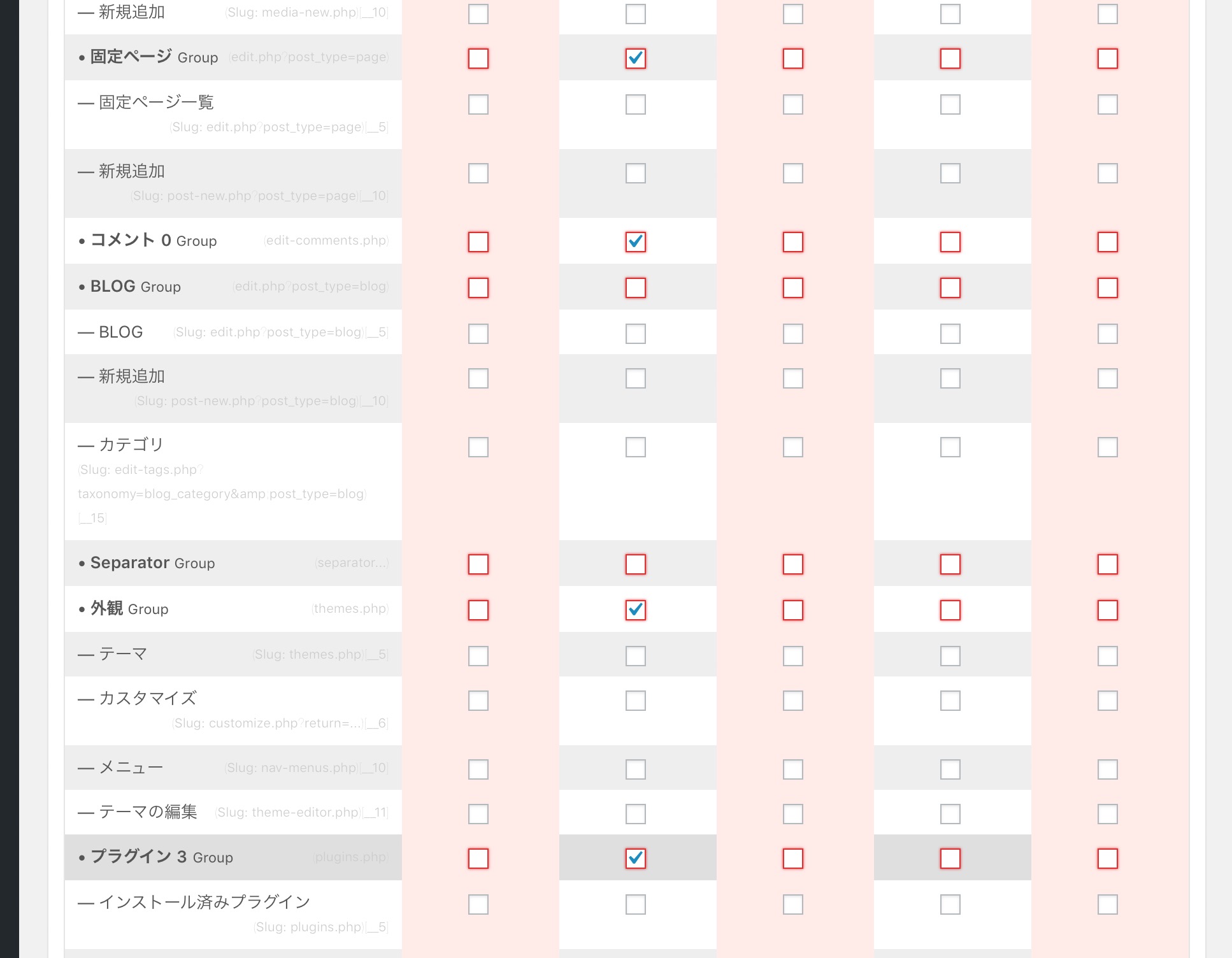Screen dimensions: 1232x958
Task: Toggle red-bordered icon for Separator Group
Action: pos(478,563)
